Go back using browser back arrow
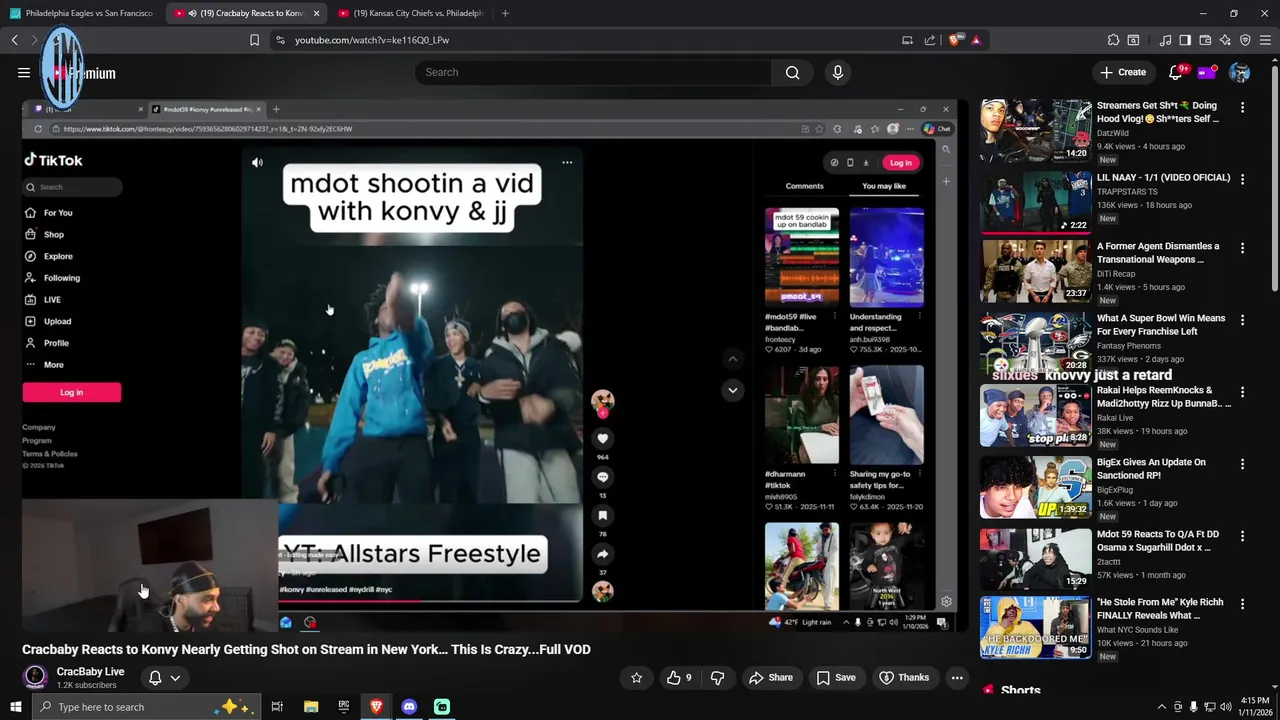1280x720 pixels. pyautogui.click(x=14, y=40)
